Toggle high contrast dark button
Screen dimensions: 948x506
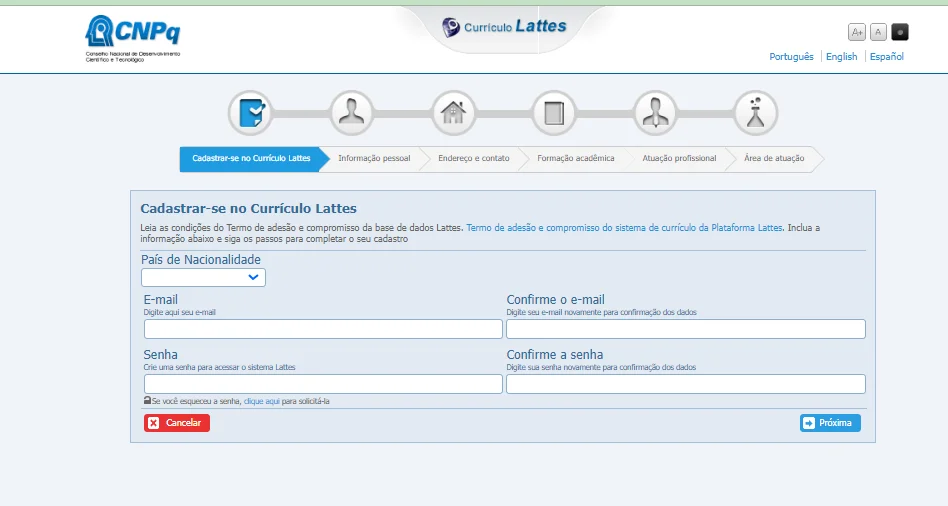tap(900, 32)
